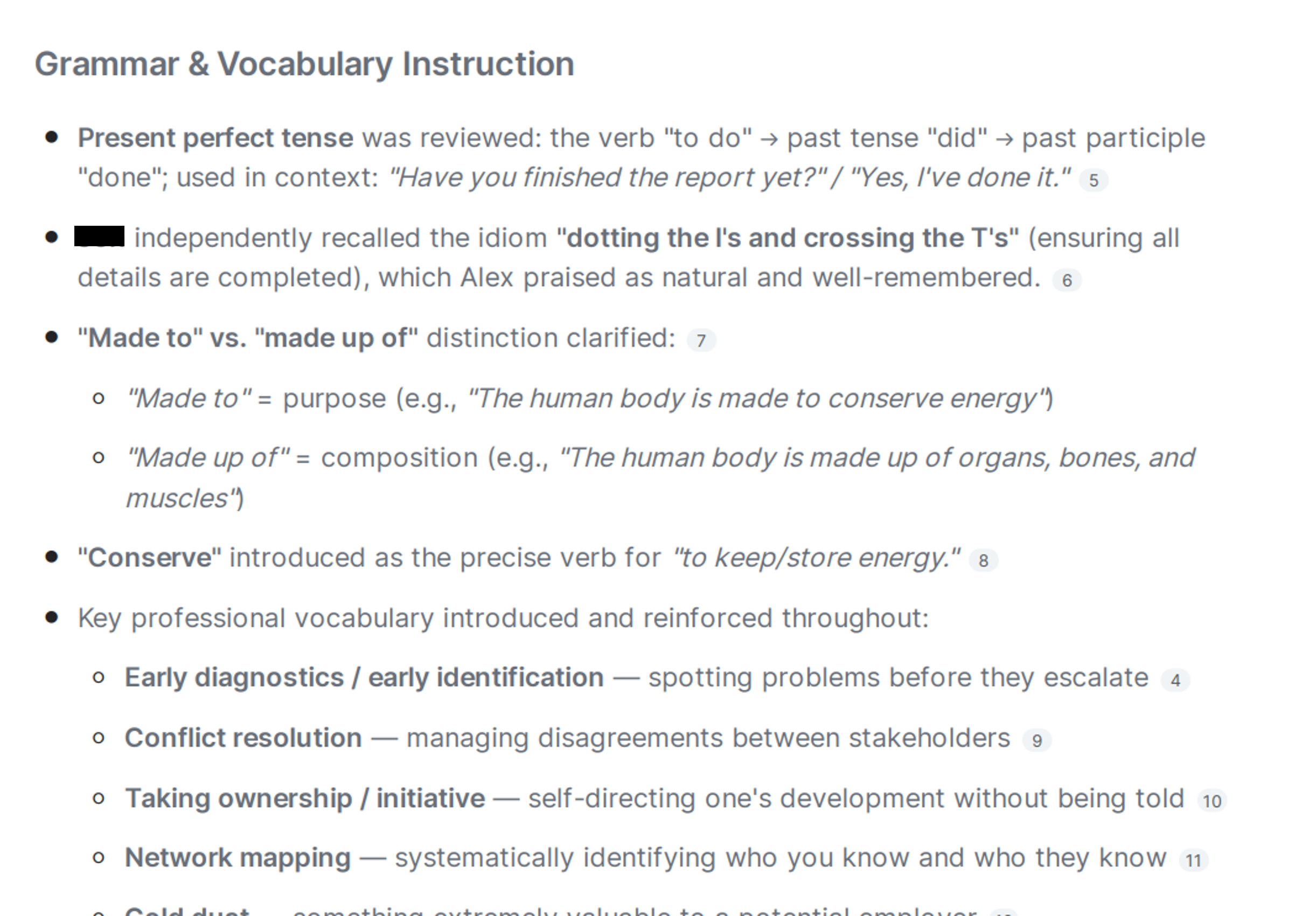Click the bold idiom dotting the I's phrase
The height and width of the screenshot is (916, 1316).
point(788,239)
